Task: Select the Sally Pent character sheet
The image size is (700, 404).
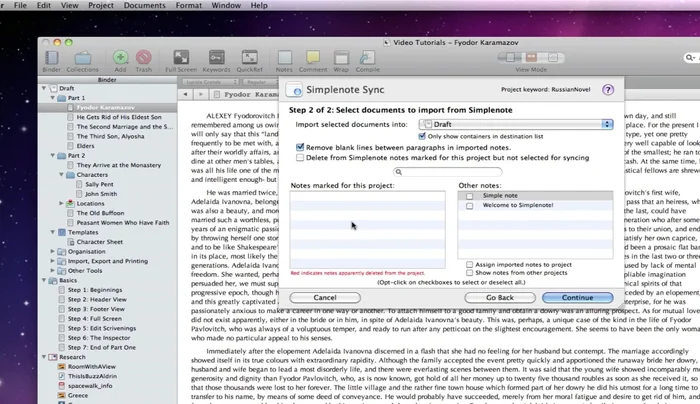Action: [x=99, y=184]
